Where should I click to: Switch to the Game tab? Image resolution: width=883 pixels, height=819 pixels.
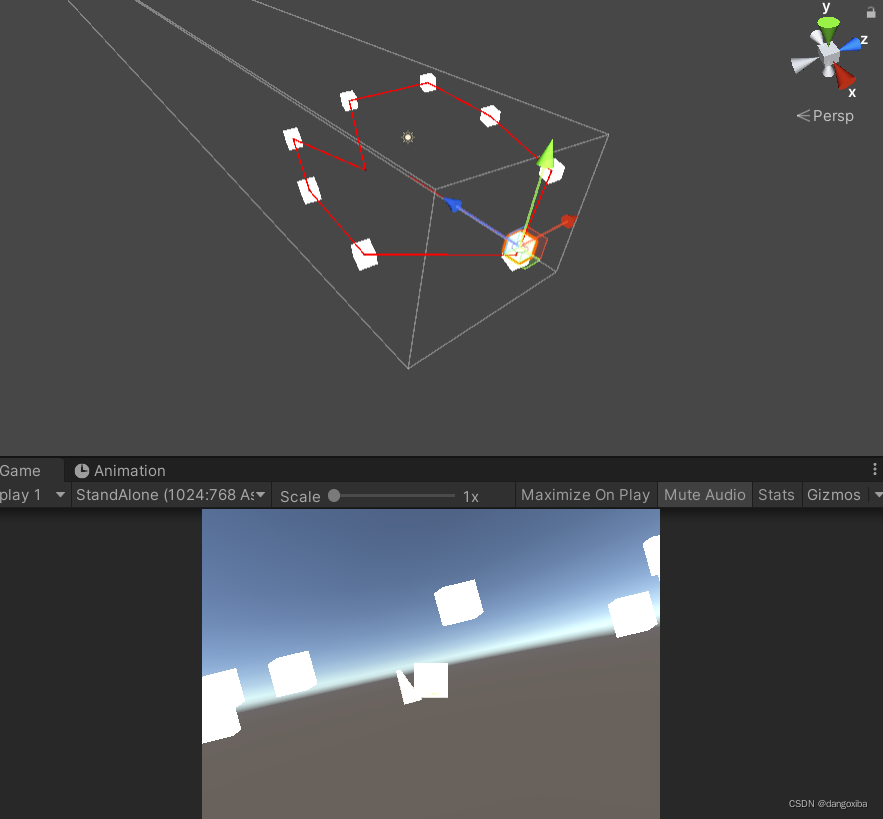pos(20,470)
